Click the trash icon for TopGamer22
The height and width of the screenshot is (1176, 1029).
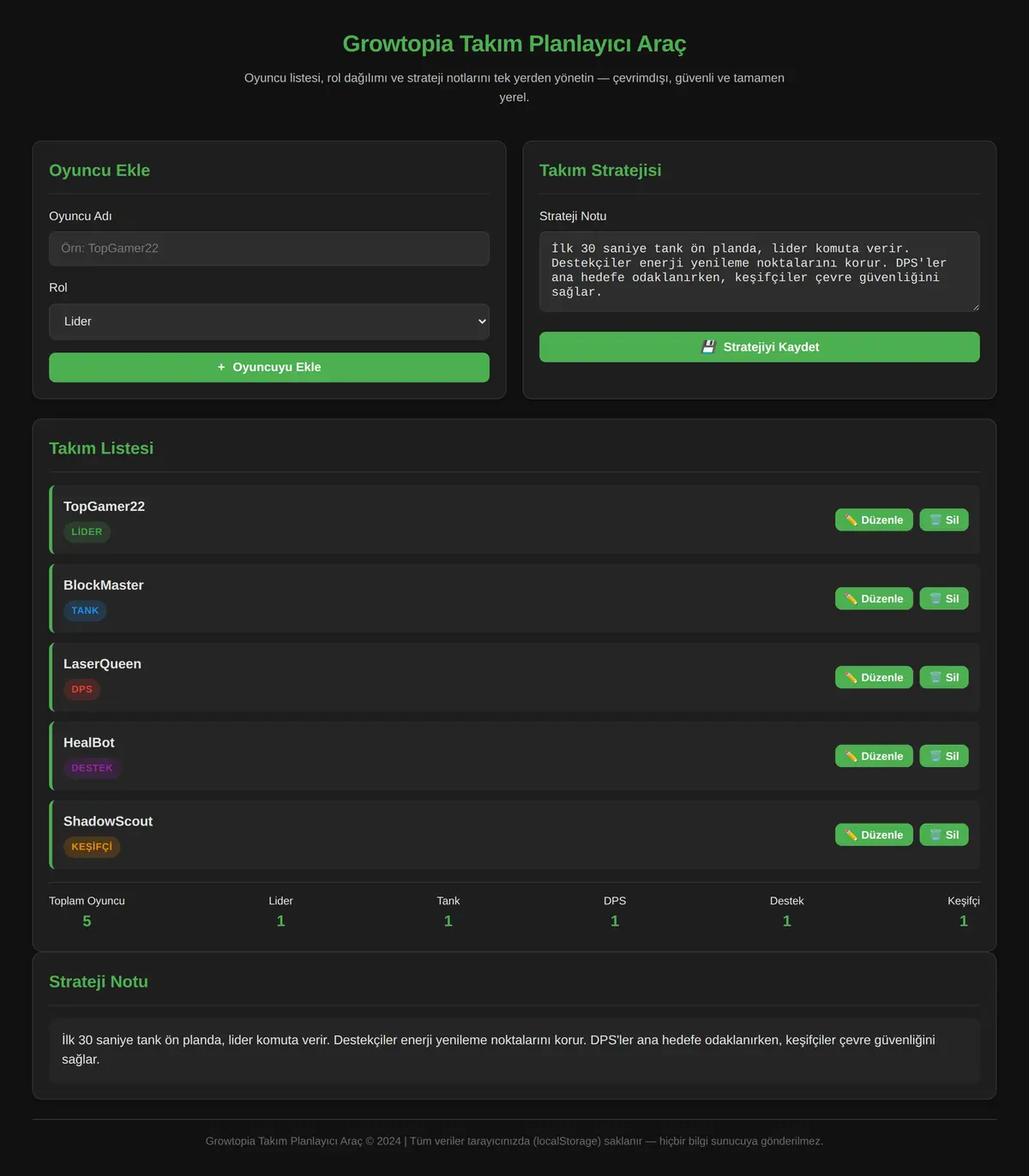(936, 520)
